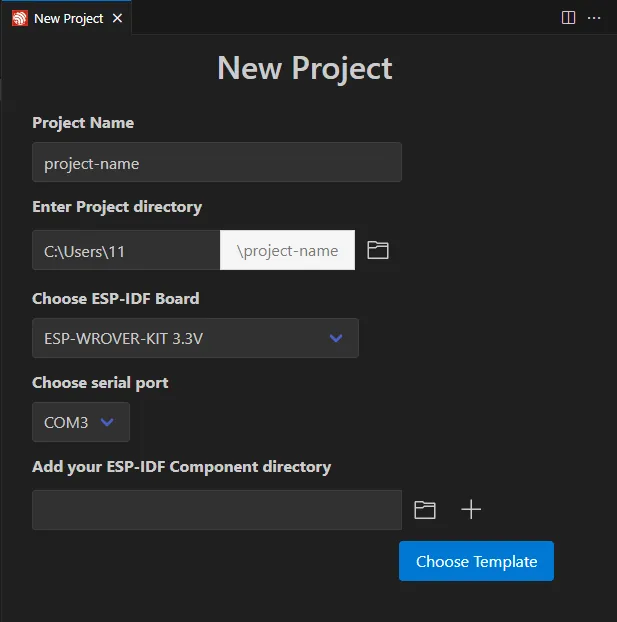
Task: Click the chevron on the ESP-WROVER-KIT board selector
Action: (x=337, y=338)
